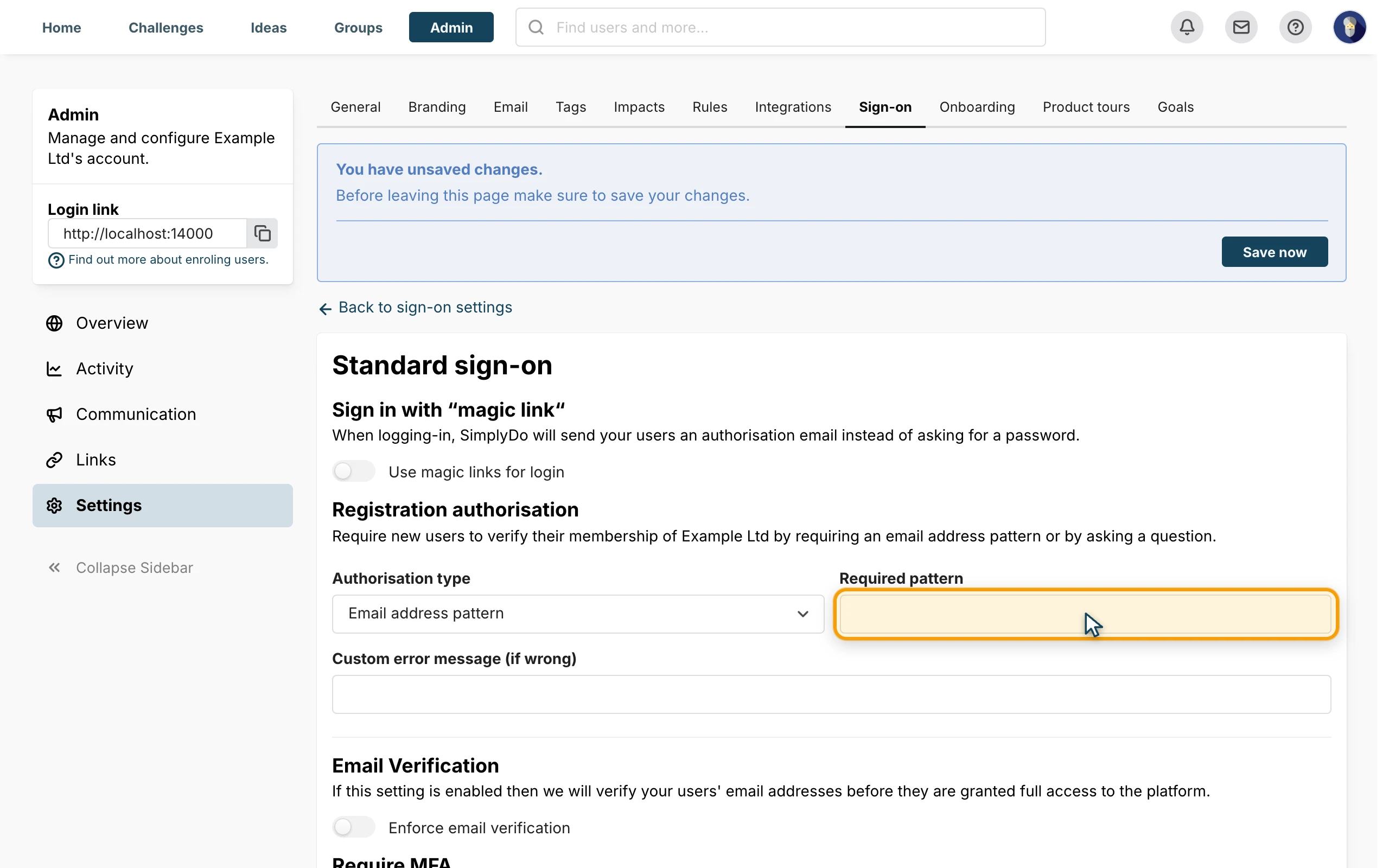Viewport: 1389px width, 868px height.
Task: Go to Home in top navigation
Action: 61,27
